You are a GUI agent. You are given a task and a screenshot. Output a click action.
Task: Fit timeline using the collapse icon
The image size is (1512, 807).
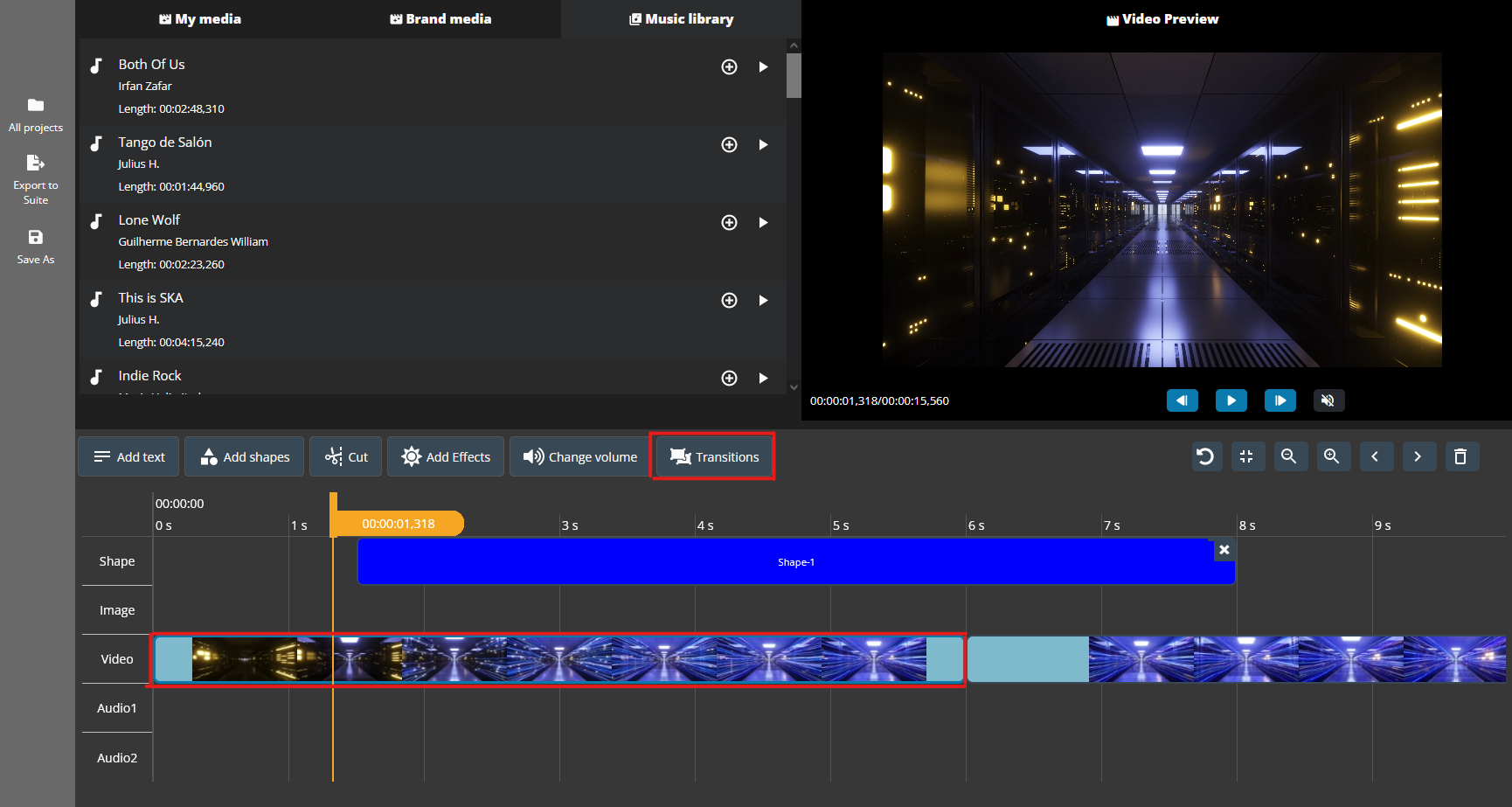pos(1247,456)
